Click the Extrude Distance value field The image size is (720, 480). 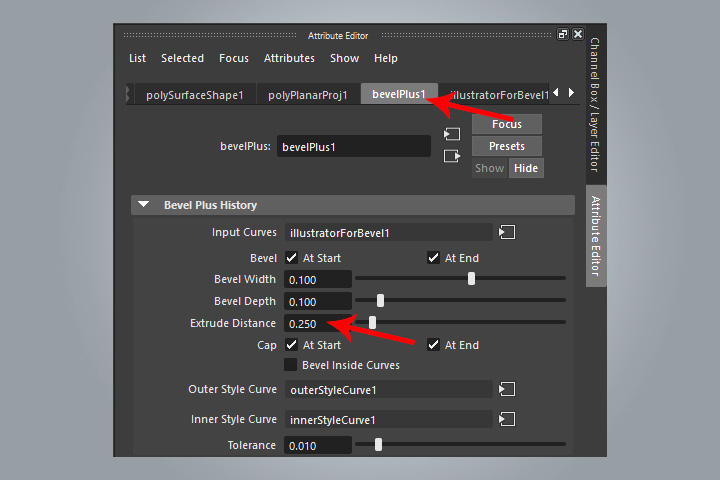click(x=317, y=323)
